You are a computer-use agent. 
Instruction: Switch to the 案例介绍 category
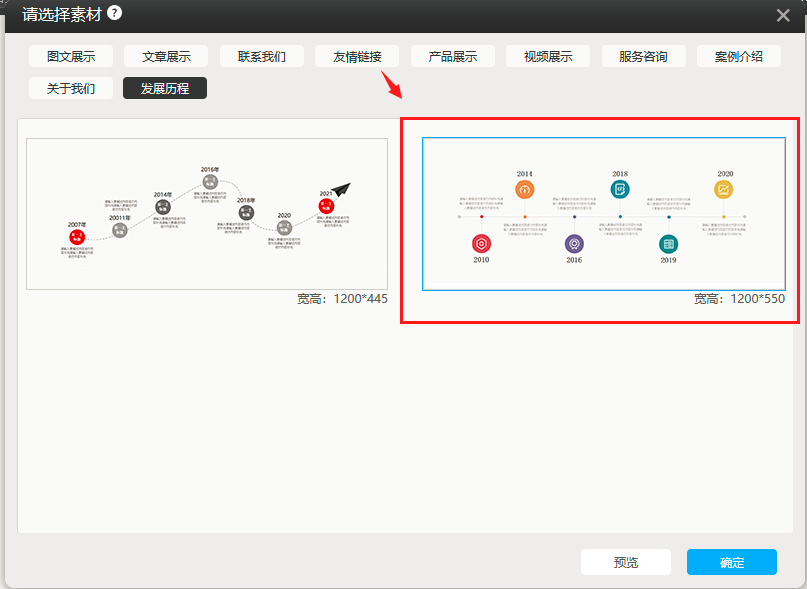(x=739, y=56)
